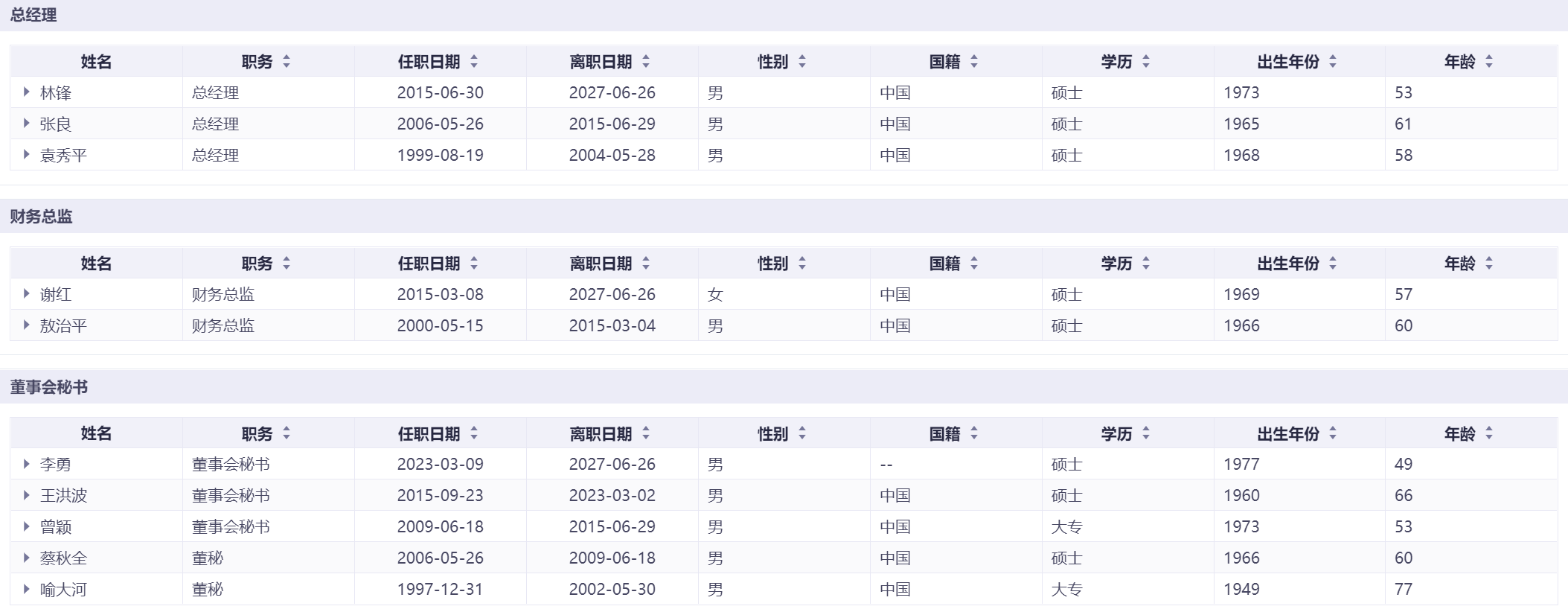This screenshot has width=1568, height=612.
Task: Click the name 袁秀平
Action: click(x=63, y=156)
